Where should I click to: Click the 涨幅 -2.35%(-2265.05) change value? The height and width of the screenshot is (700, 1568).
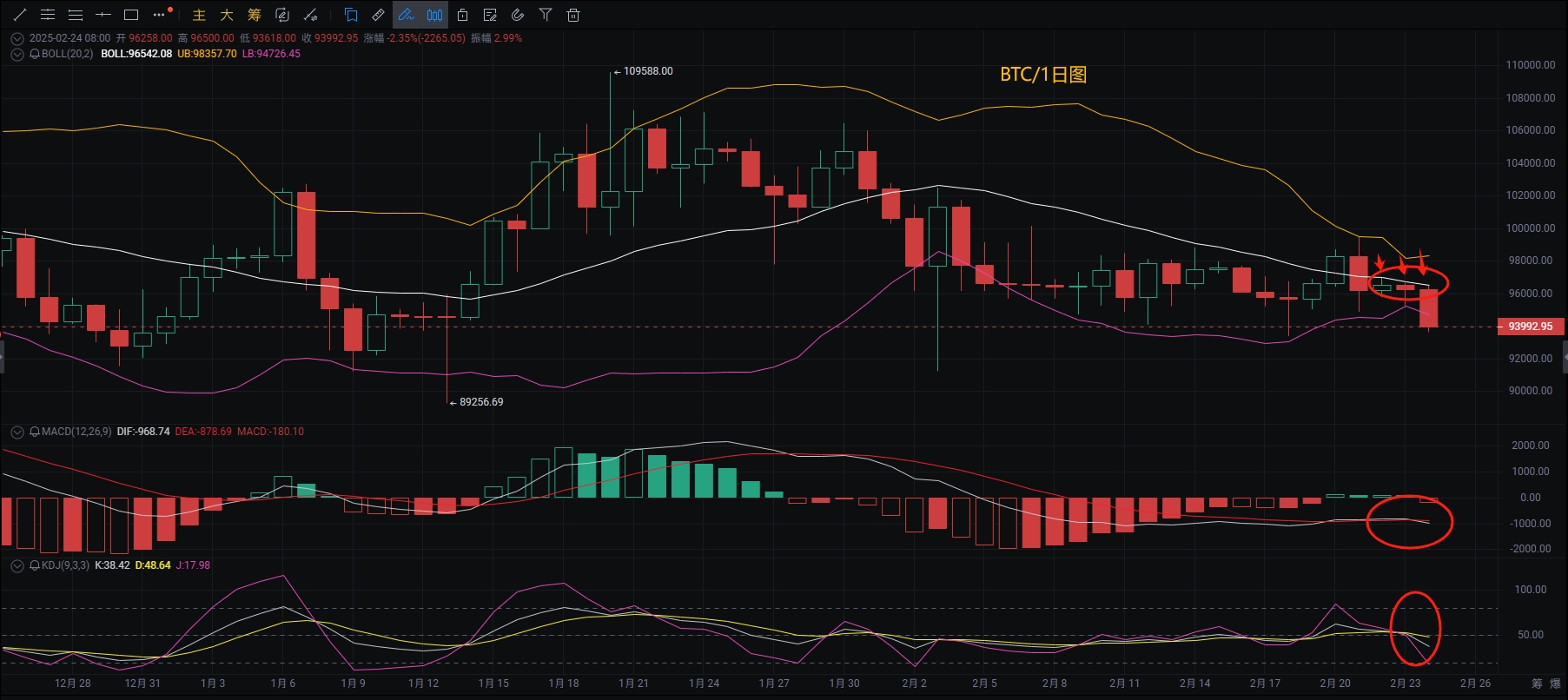click(414, 38)
